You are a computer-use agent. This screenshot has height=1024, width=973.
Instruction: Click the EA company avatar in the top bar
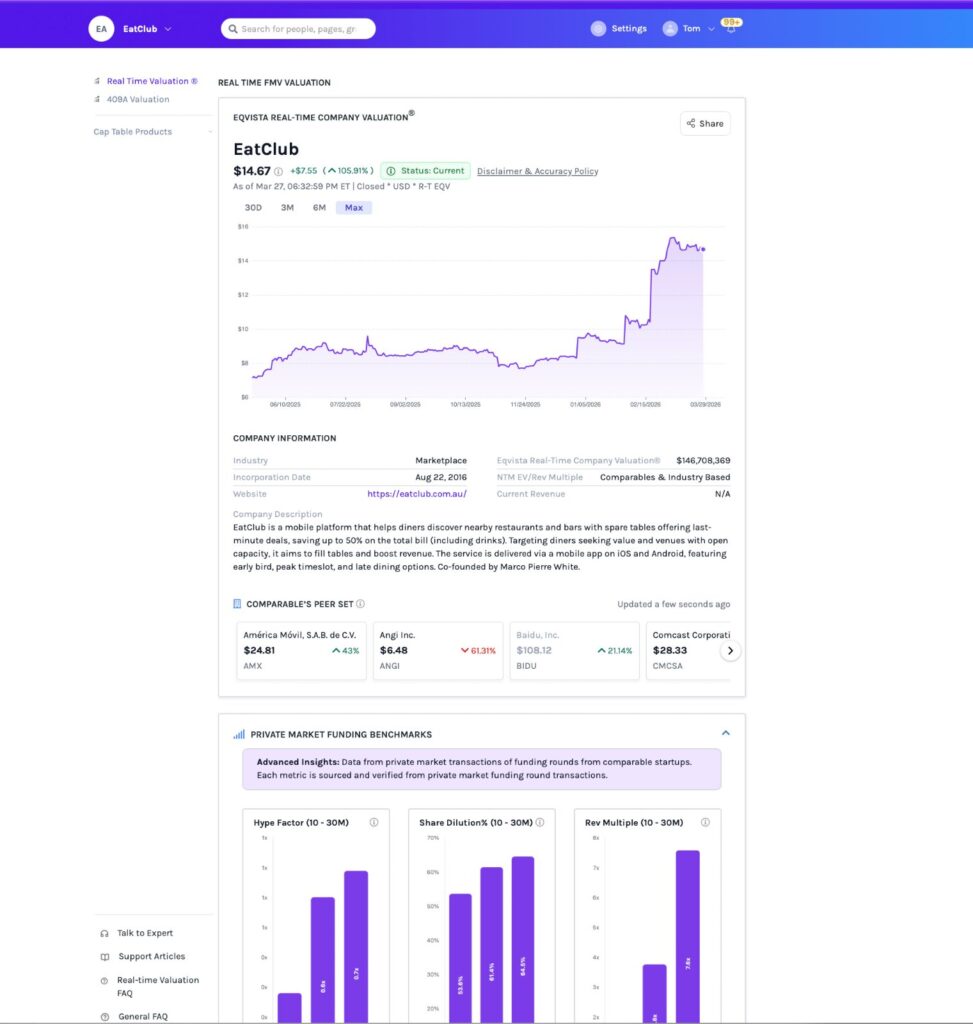pyautogui.click(x=101, y=28)
